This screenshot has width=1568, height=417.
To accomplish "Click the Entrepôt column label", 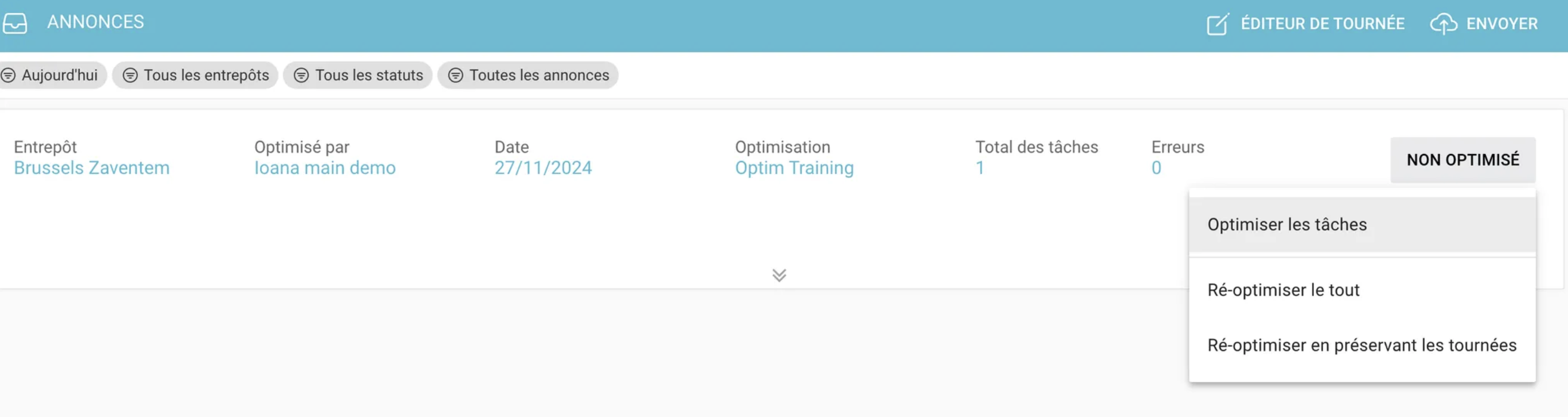I will pyautogui.click(x=46, y=147).
